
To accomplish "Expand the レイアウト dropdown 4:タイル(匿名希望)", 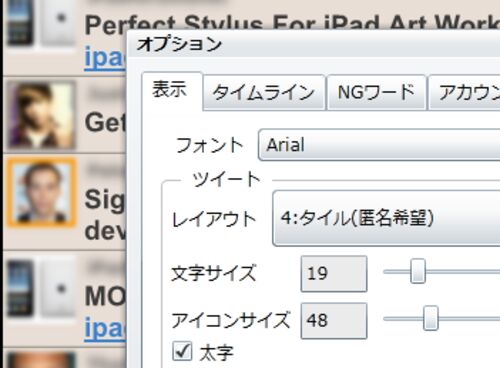I will coord(386,218).
